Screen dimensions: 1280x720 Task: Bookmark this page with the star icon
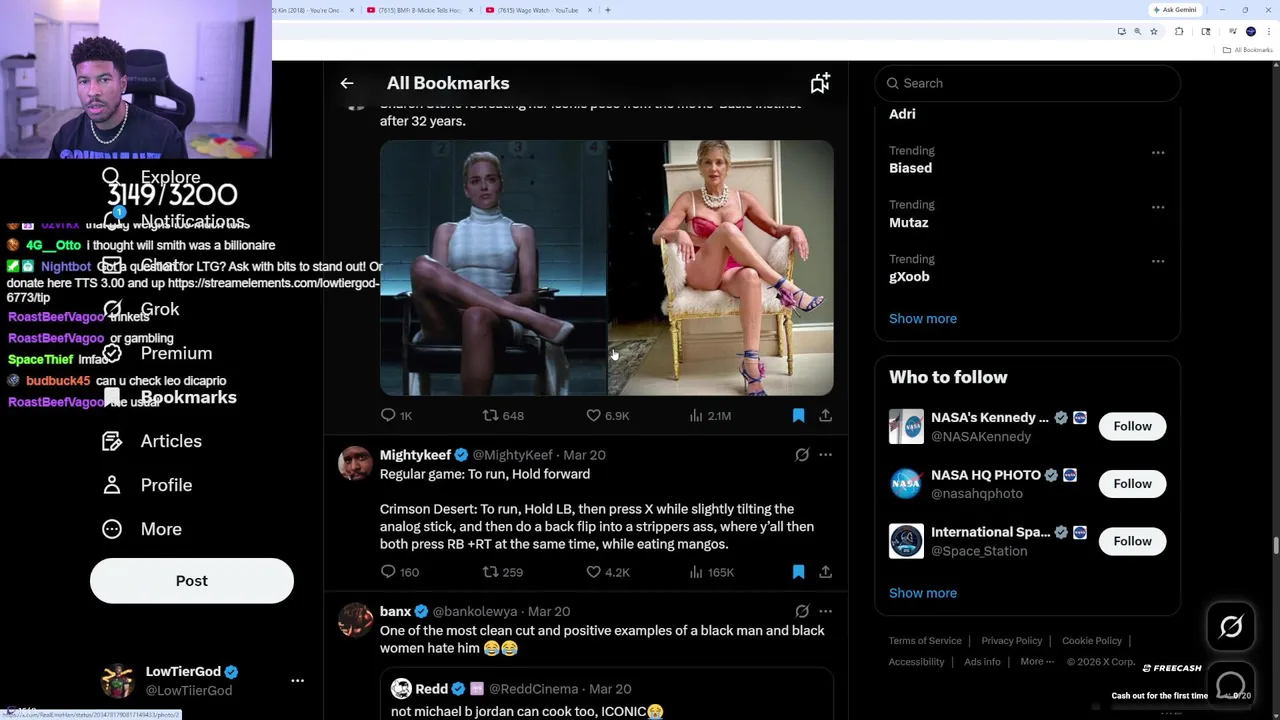point(1154,32)
